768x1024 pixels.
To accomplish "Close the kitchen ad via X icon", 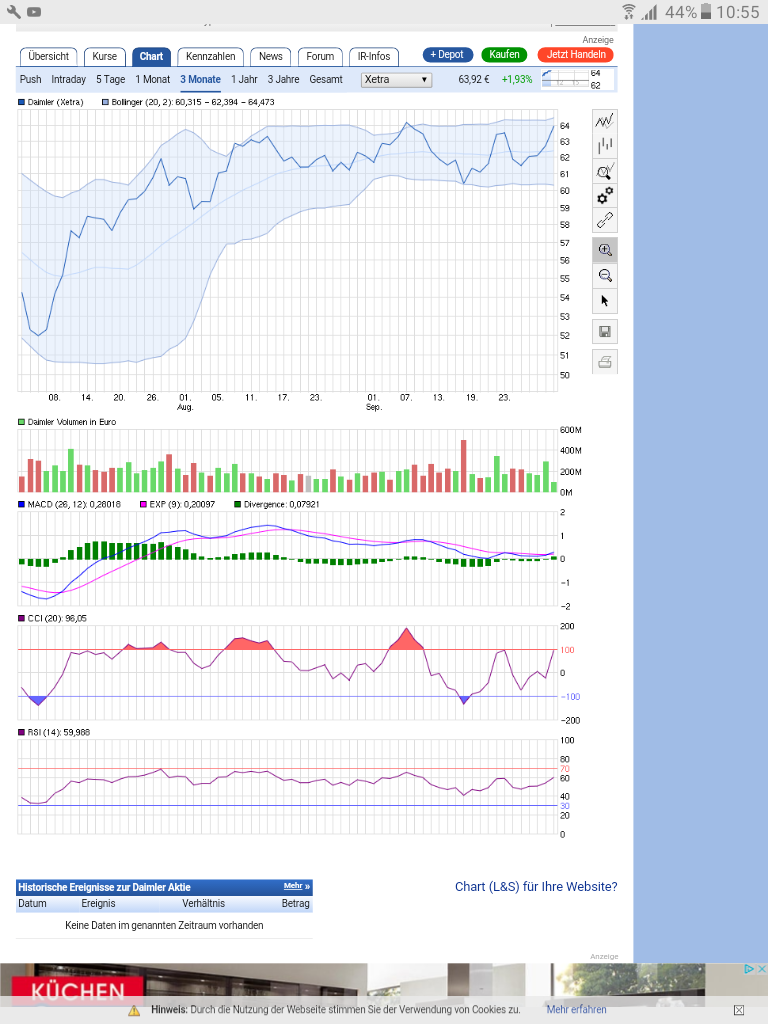I will pos(761,970).
